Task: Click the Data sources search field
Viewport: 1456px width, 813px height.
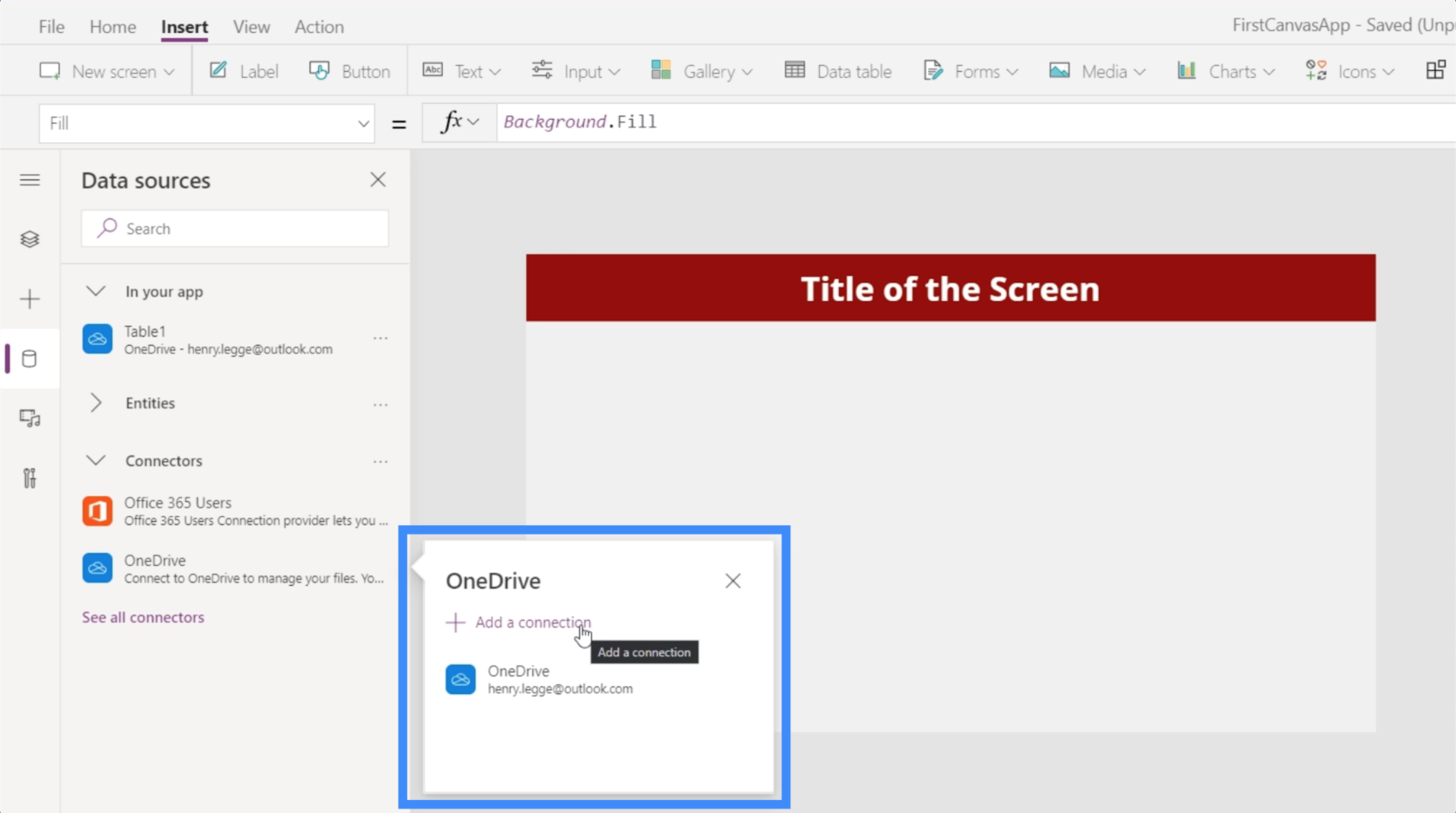Action: (x=235, y=229)
